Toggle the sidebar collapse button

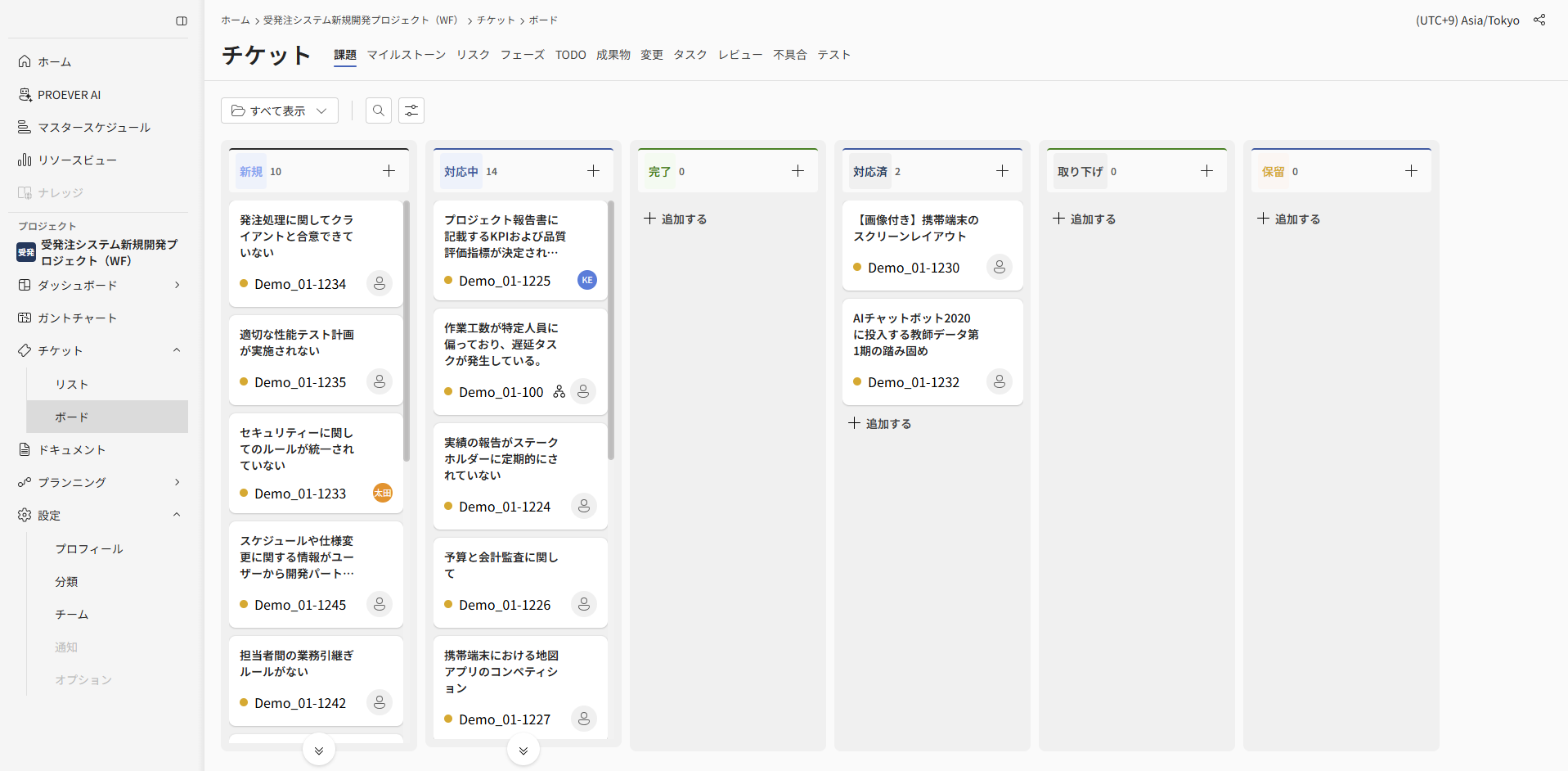(182, 21)
